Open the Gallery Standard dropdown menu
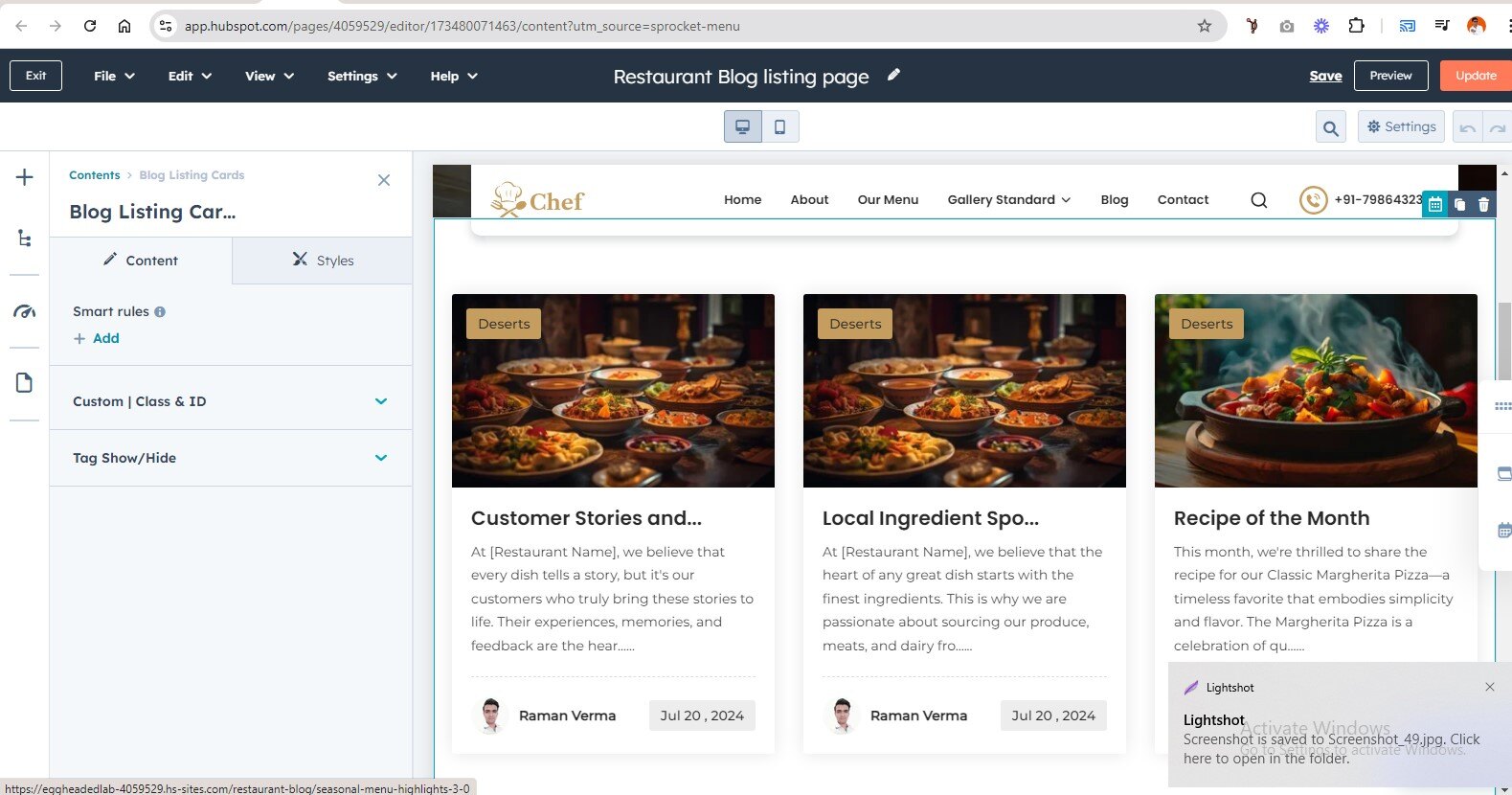Image resolution: width=1512 pixels, height=795 pixels. point(1008,199)
